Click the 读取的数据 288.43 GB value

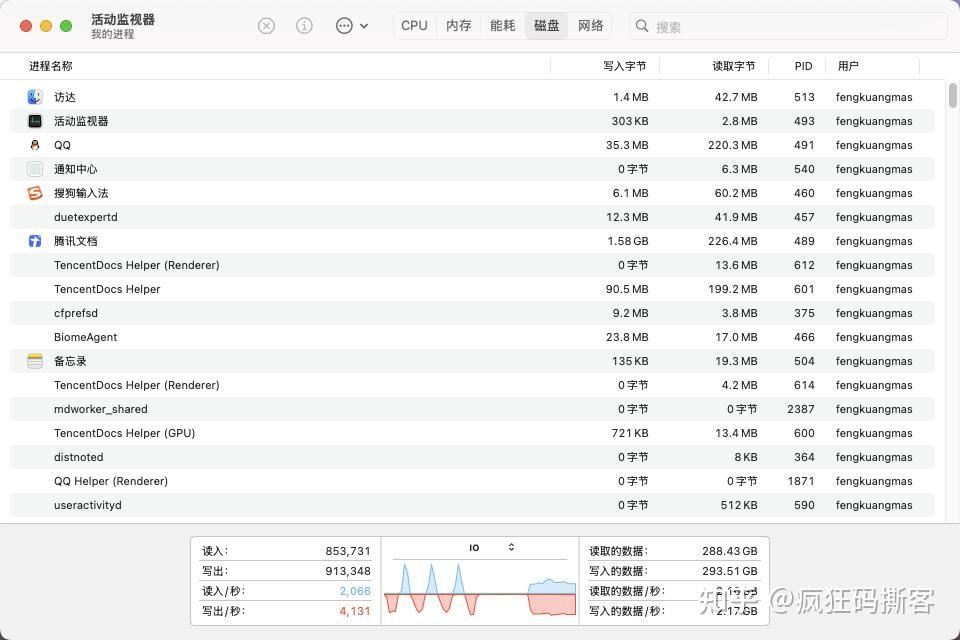(x=730, y=551)
